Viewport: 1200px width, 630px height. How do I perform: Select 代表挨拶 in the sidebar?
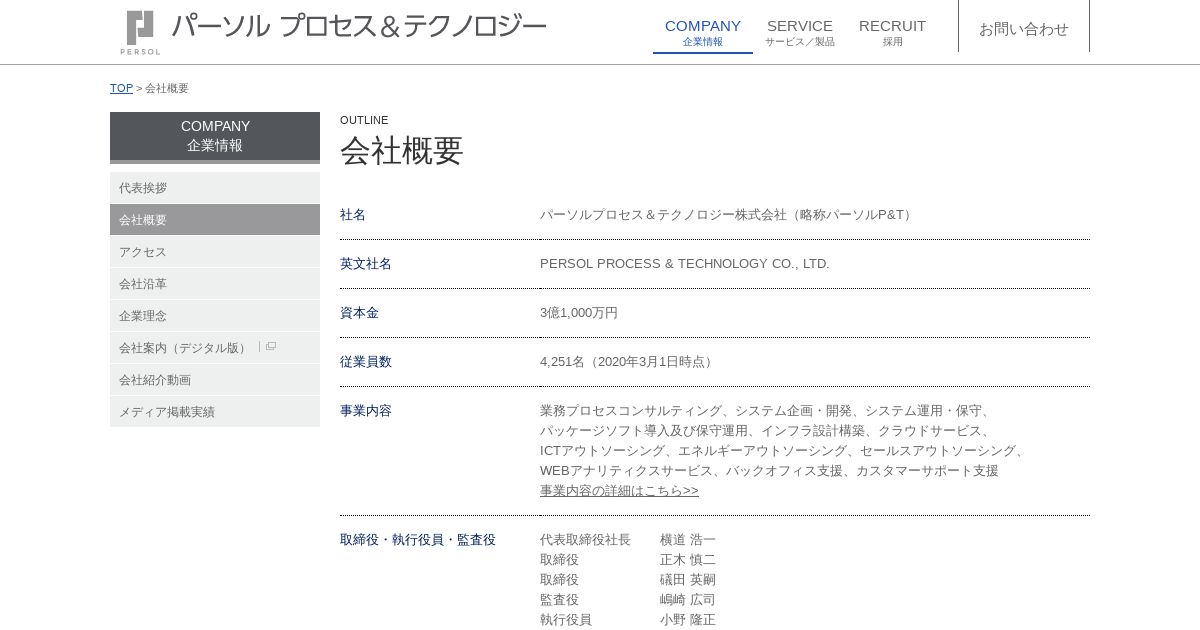point(215,188)
